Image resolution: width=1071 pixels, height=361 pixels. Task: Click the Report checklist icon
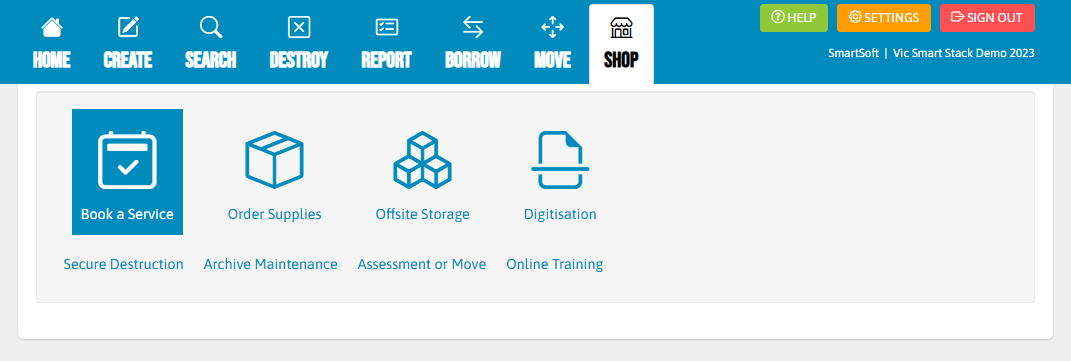click(x=387, y=27)
